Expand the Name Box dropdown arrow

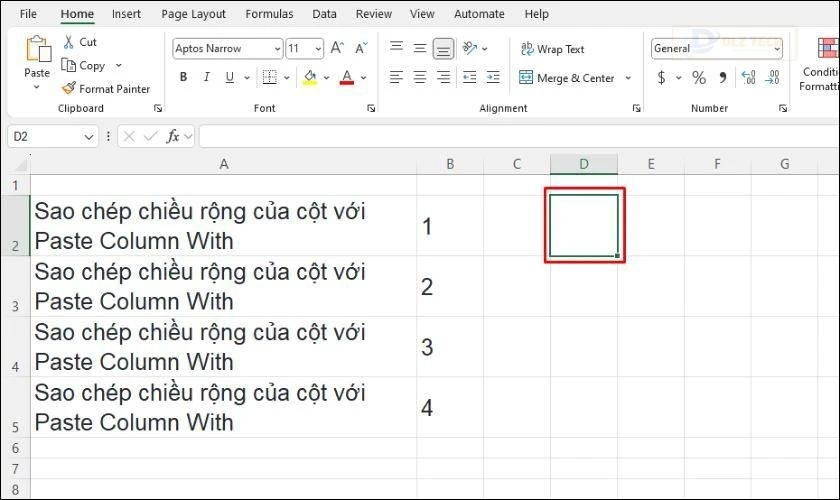click(x=89, y=137)
